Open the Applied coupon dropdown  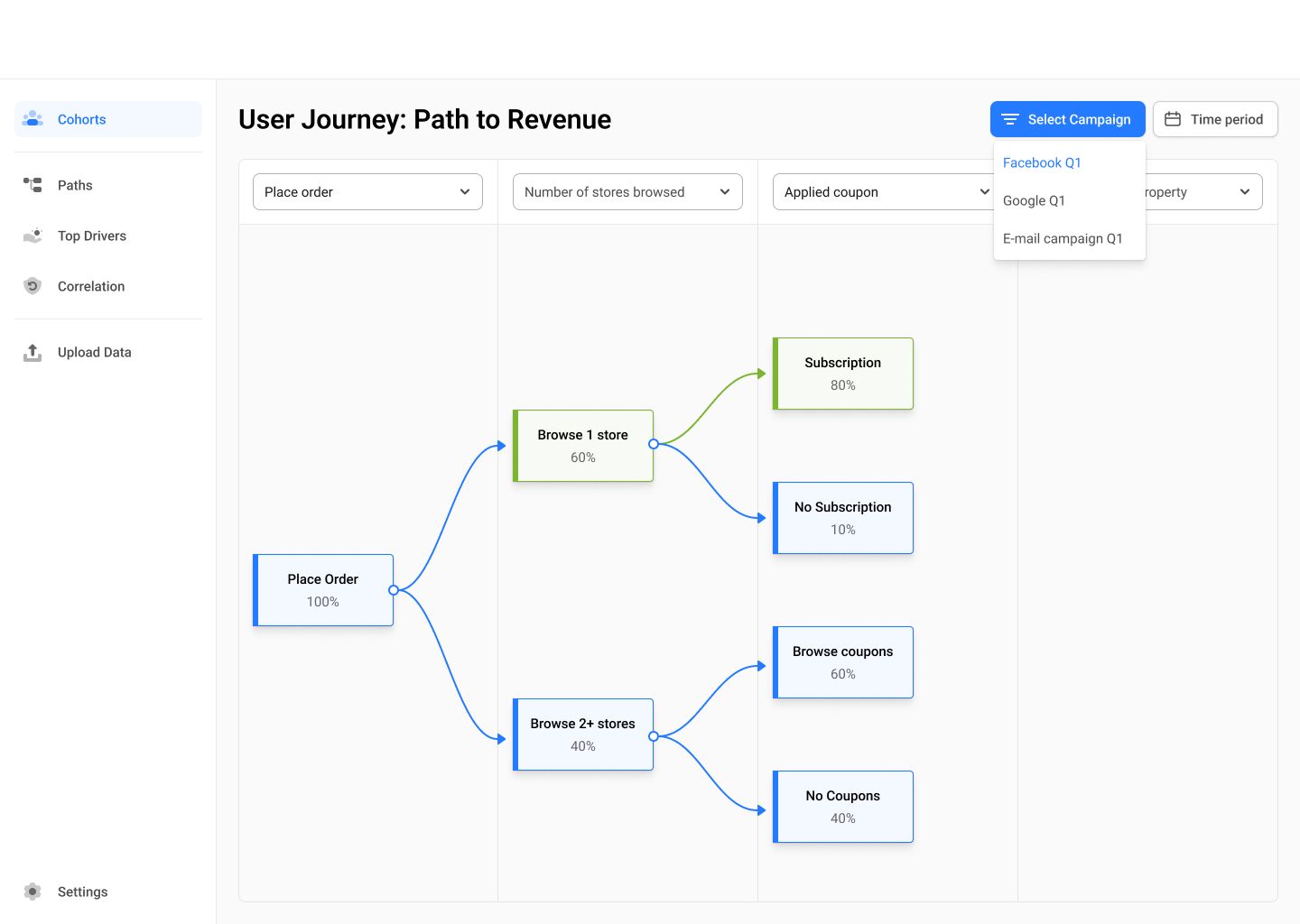pyautogui.click(x=883, y=191)
